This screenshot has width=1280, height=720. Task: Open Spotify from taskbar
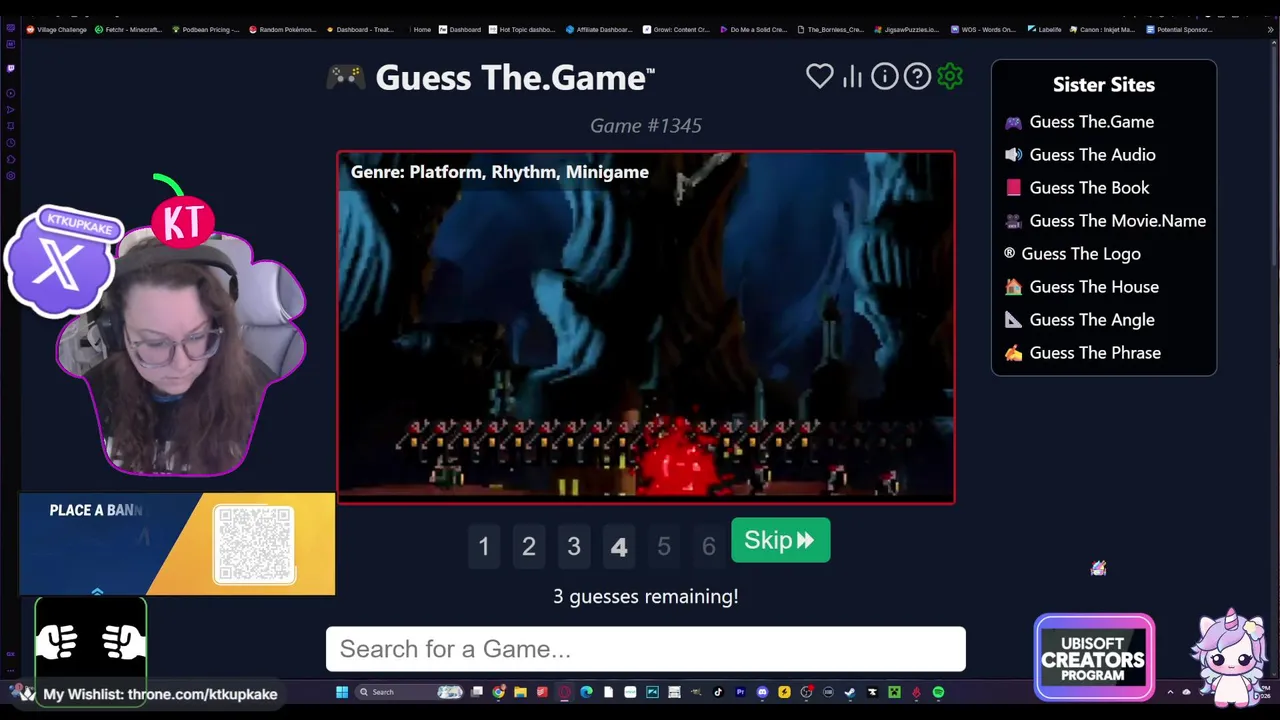[x=938, y=692]
